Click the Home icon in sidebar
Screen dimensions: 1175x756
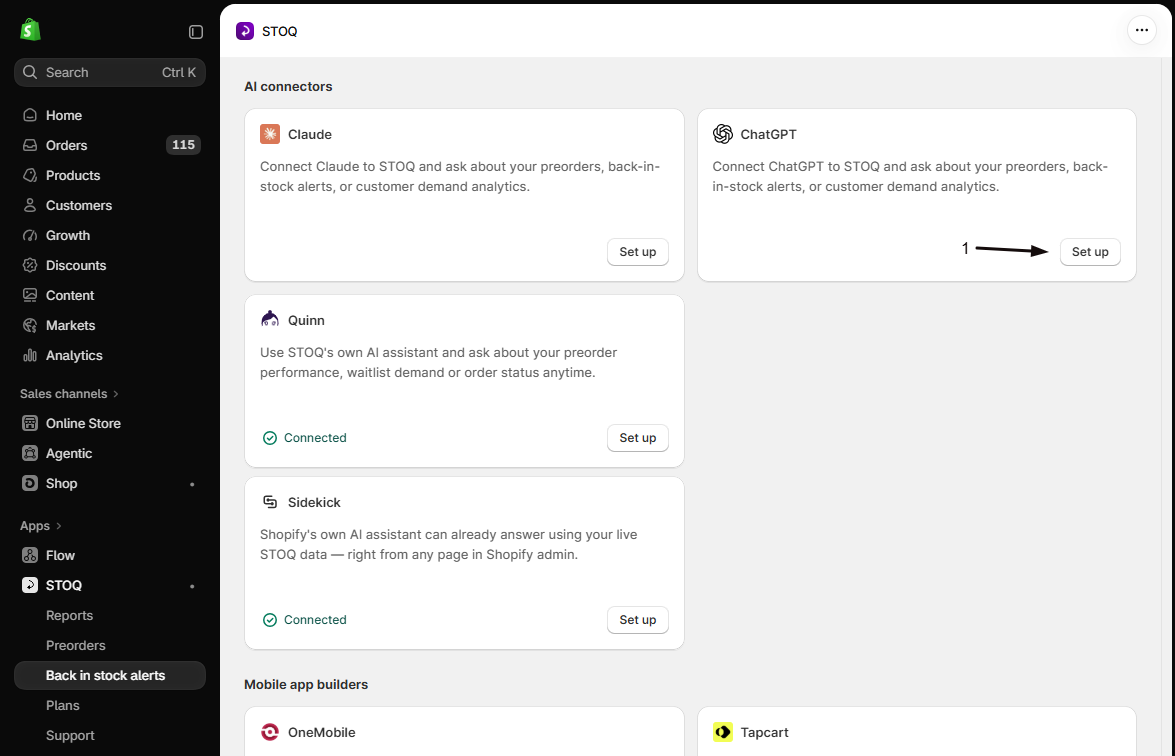30,115
